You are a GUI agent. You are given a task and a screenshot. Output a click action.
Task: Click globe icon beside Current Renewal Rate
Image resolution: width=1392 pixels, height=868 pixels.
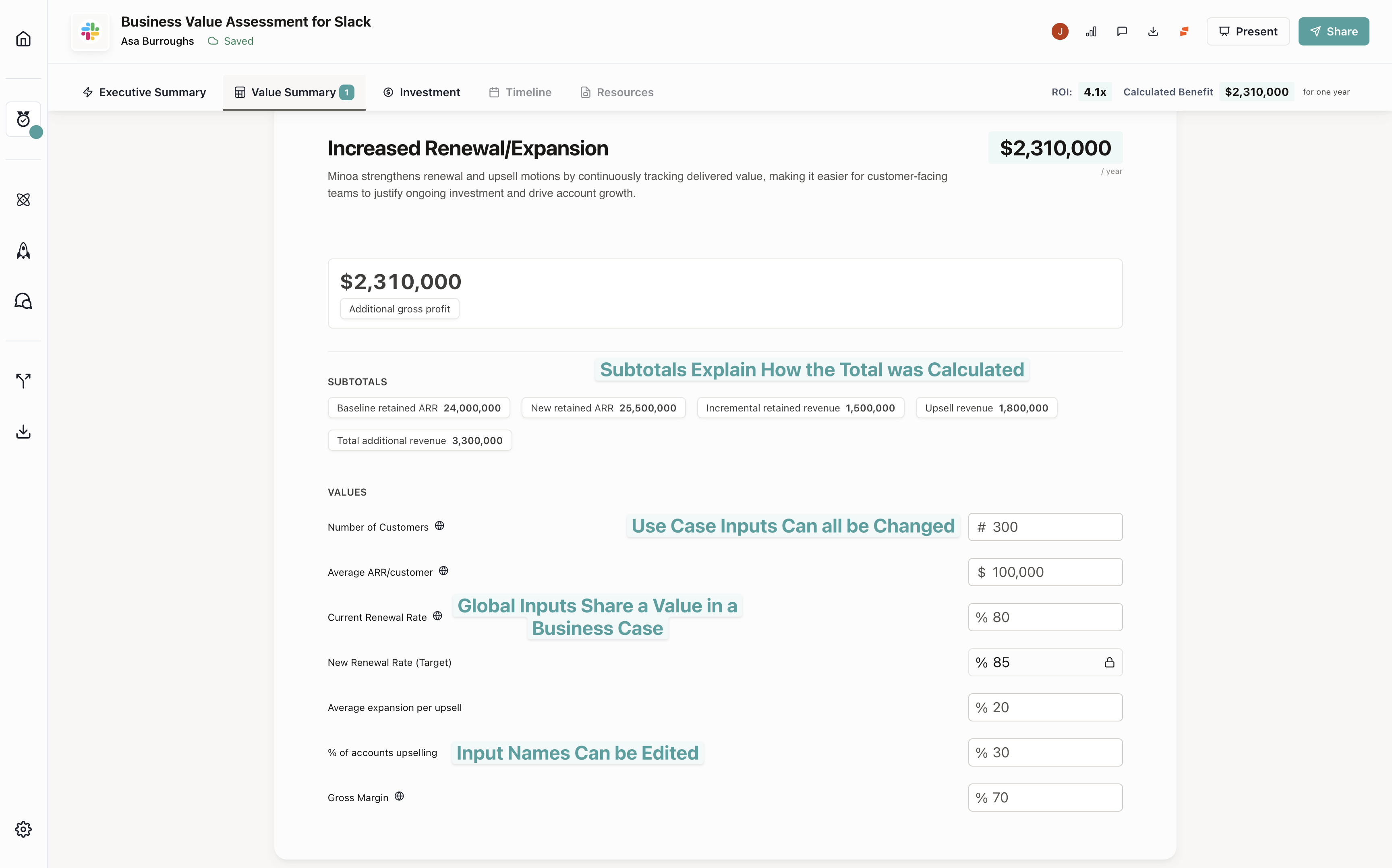point(437,616)
